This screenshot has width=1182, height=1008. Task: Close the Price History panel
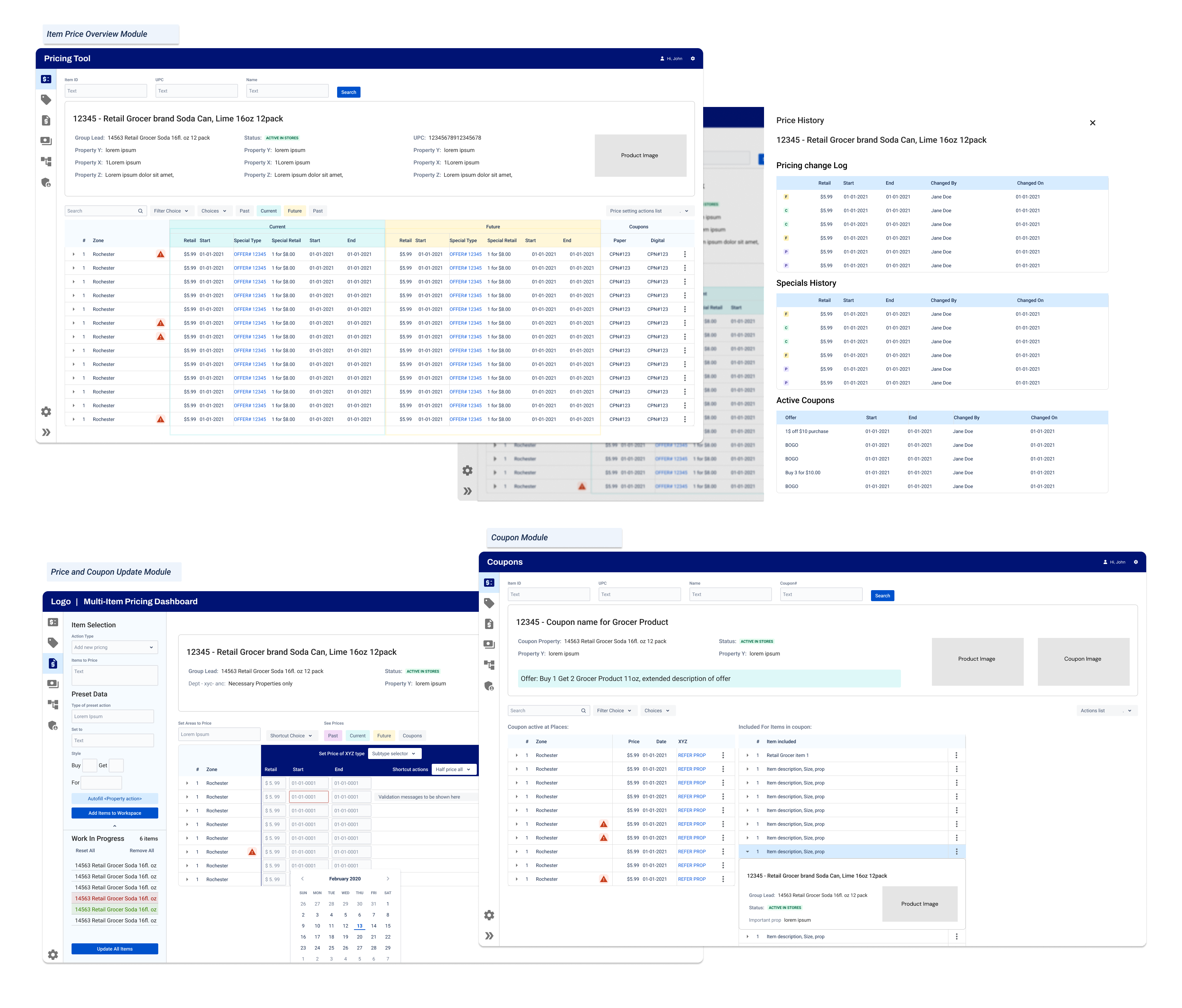pyautogui.click(x=1093, y=123)
